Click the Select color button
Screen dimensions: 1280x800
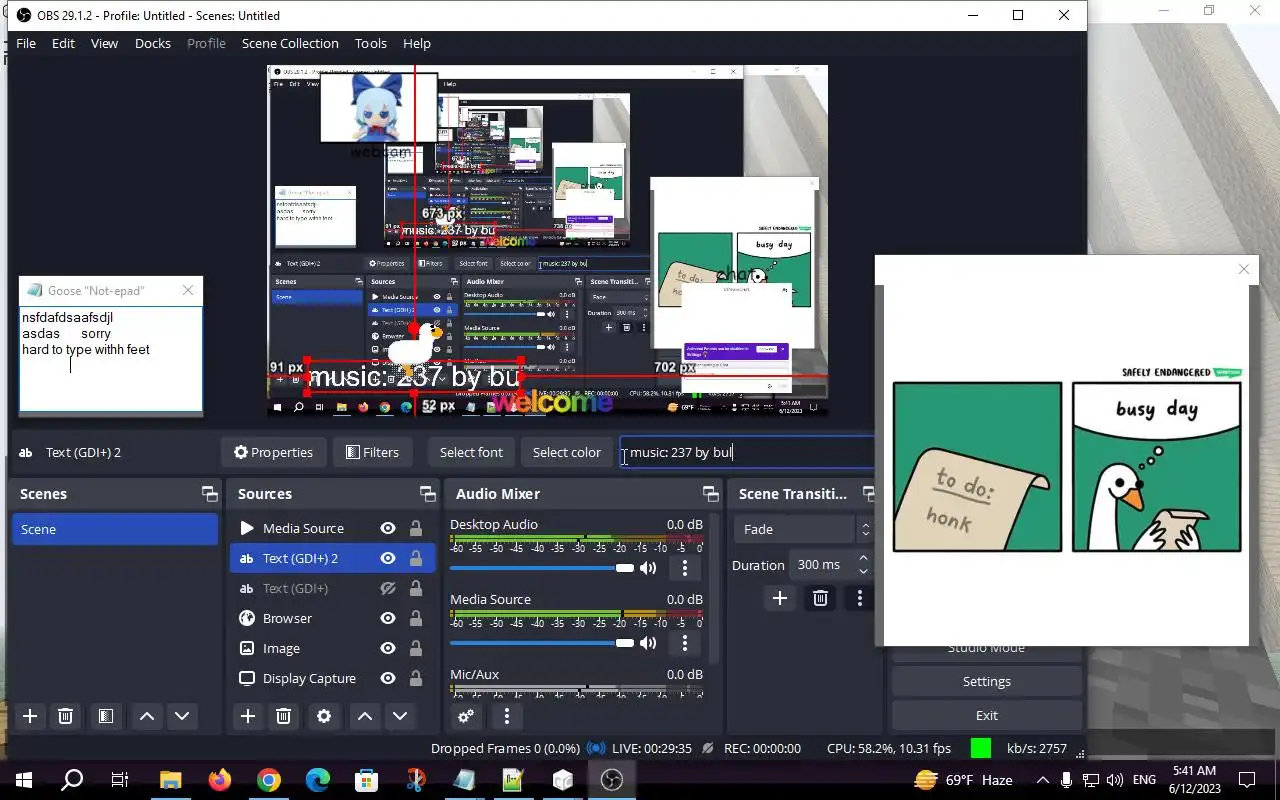click(567, 452)
